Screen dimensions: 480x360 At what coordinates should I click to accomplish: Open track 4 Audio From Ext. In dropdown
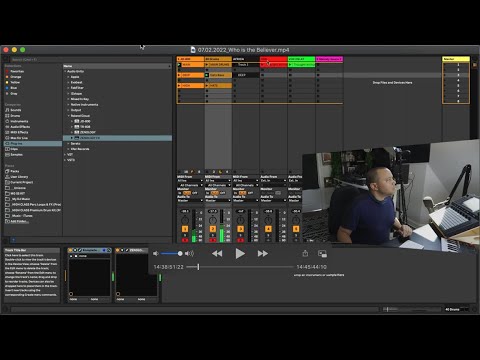point(273,181)
